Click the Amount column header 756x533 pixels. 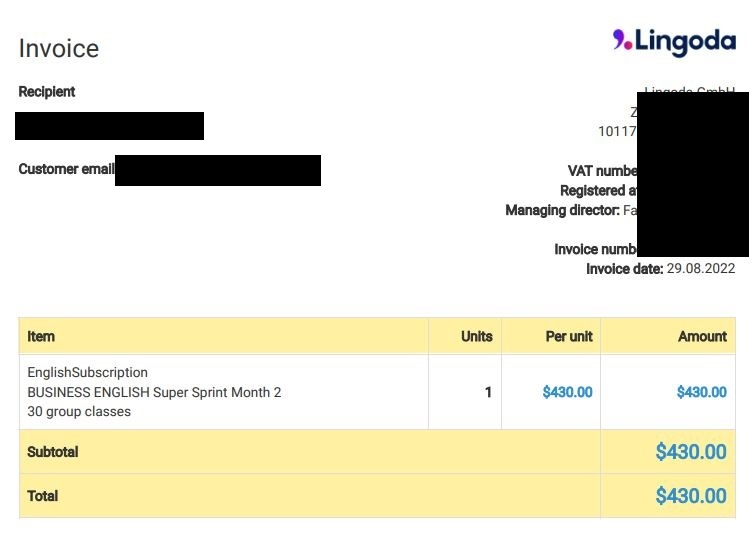702,336
